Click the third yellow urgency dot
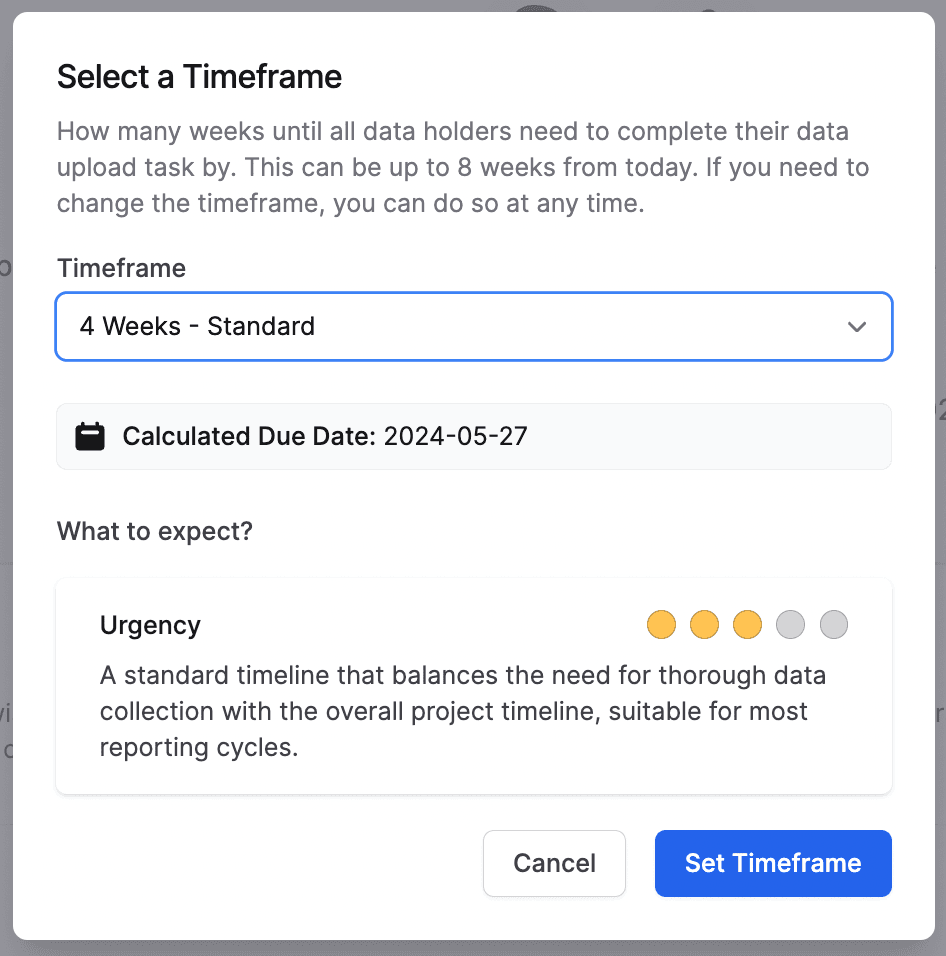This screenshot has width=946, height=956. click(748, 626)
